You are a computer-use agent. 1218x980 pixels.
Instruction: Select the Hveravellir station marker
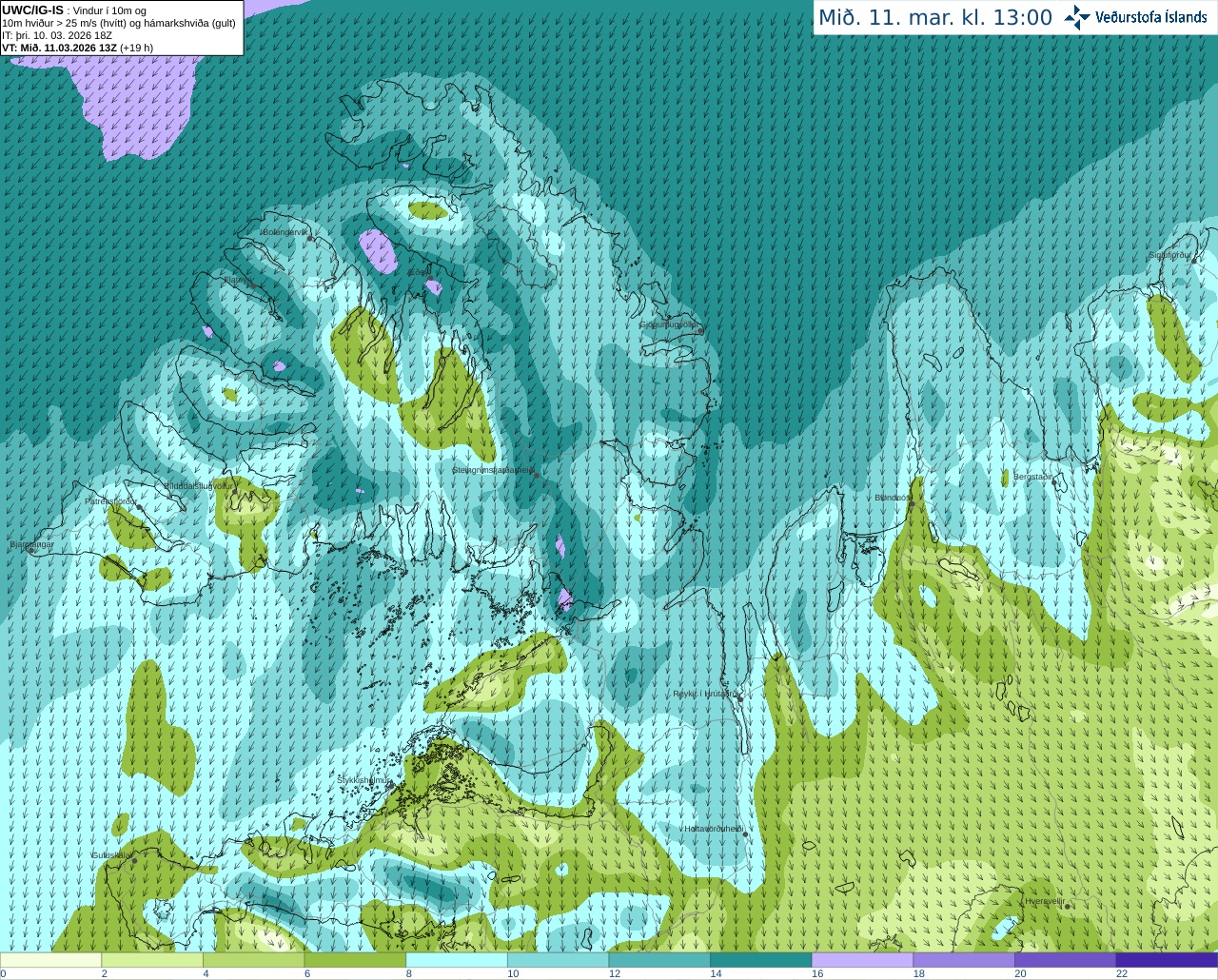[x=1068, y=906]
